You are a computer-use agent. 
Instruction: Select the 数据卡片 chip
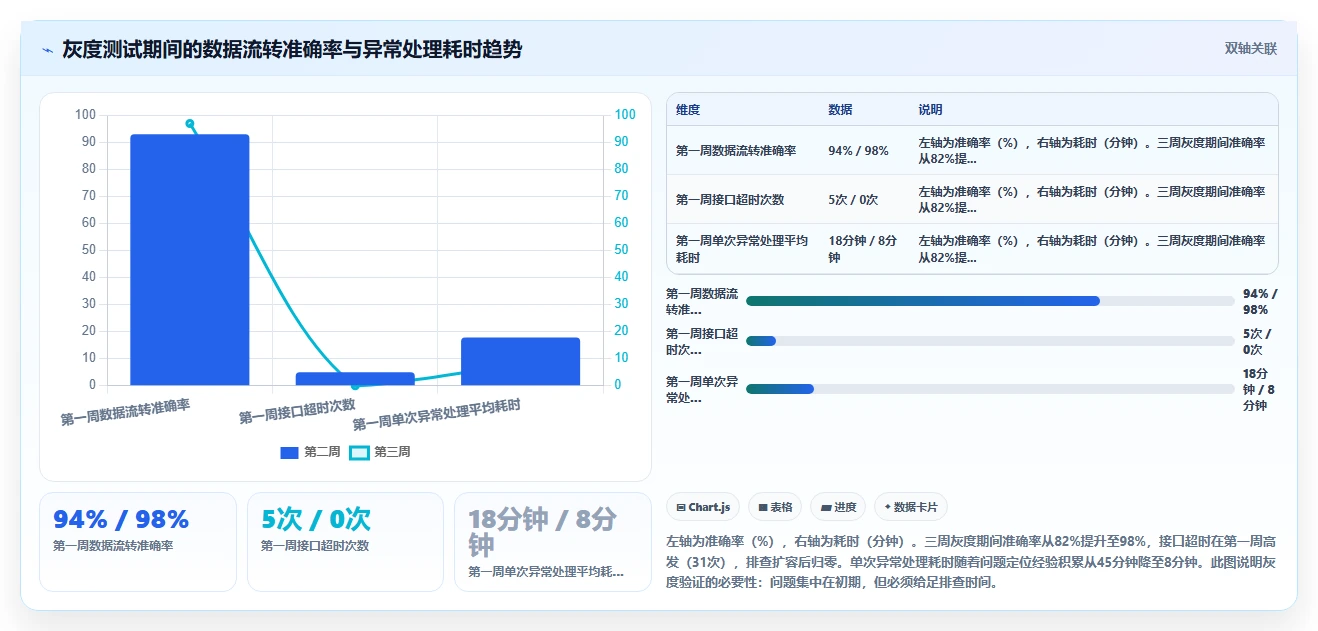[x=911, y=507]
